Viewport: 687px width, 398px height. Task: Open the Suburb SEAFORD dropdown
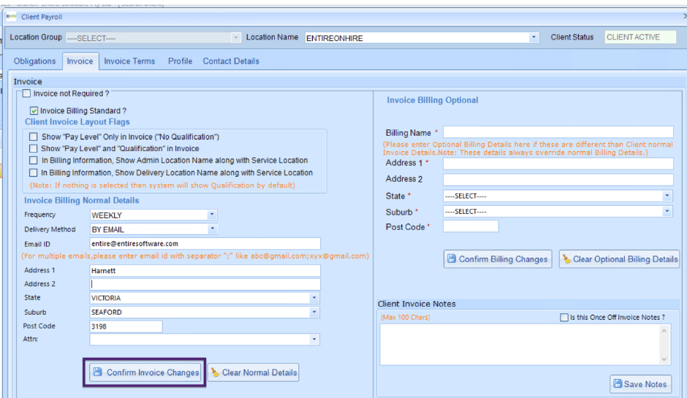[314, 312]
